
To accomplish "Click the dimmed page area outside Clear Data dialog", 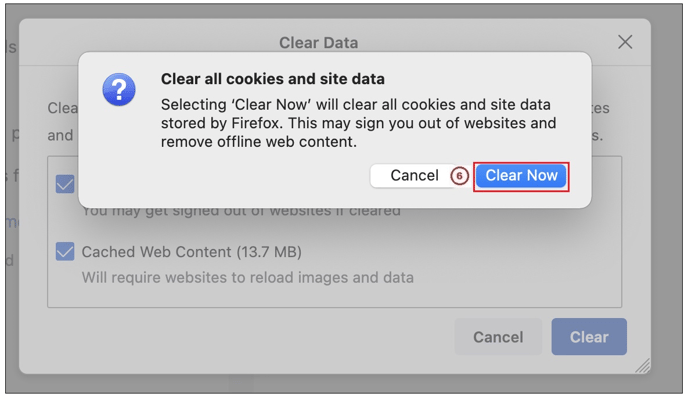I will coord(666,219).
